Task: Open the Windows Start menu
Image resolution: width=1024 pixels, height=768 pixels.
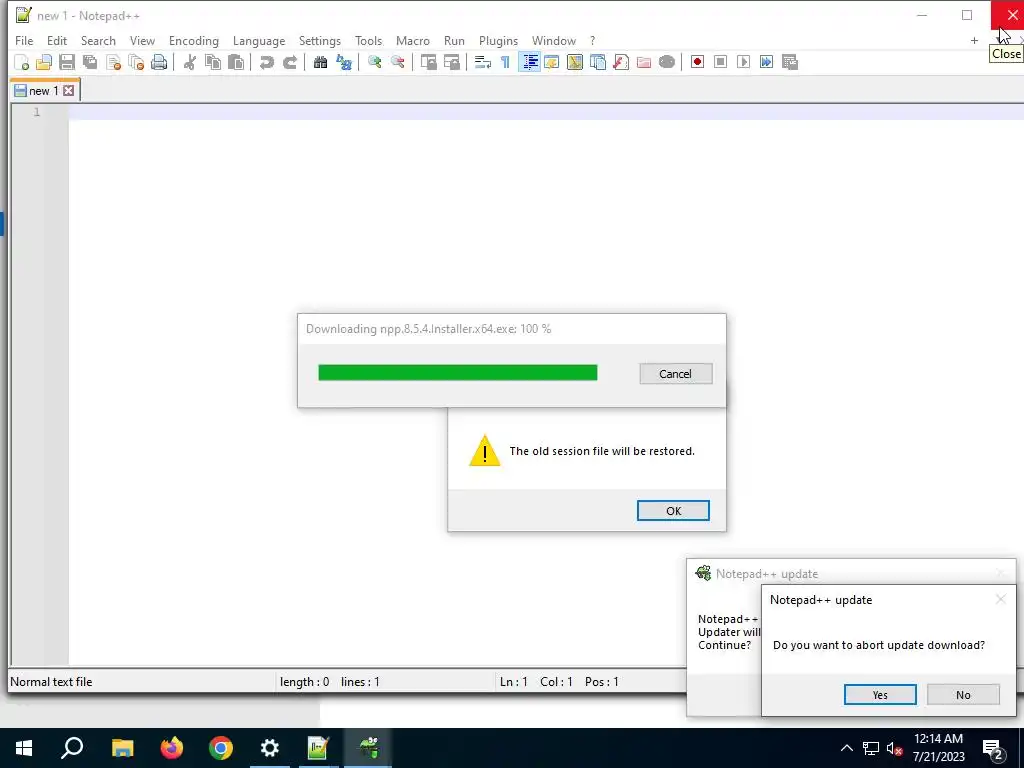Action: click(x=24, y=748)
